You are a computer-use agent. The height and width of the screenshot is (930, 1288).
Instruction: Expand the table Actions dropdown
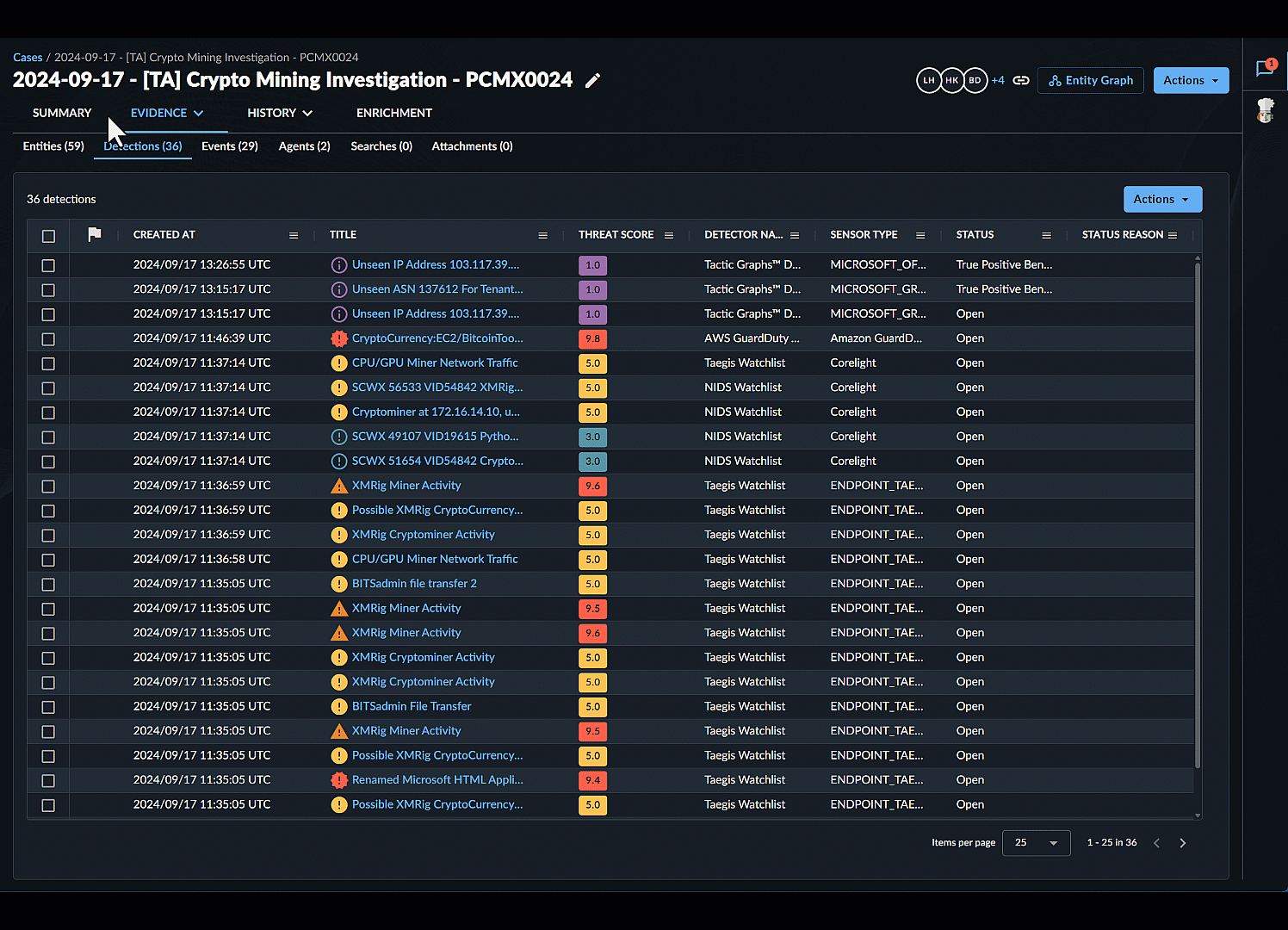pos(1162,199)
